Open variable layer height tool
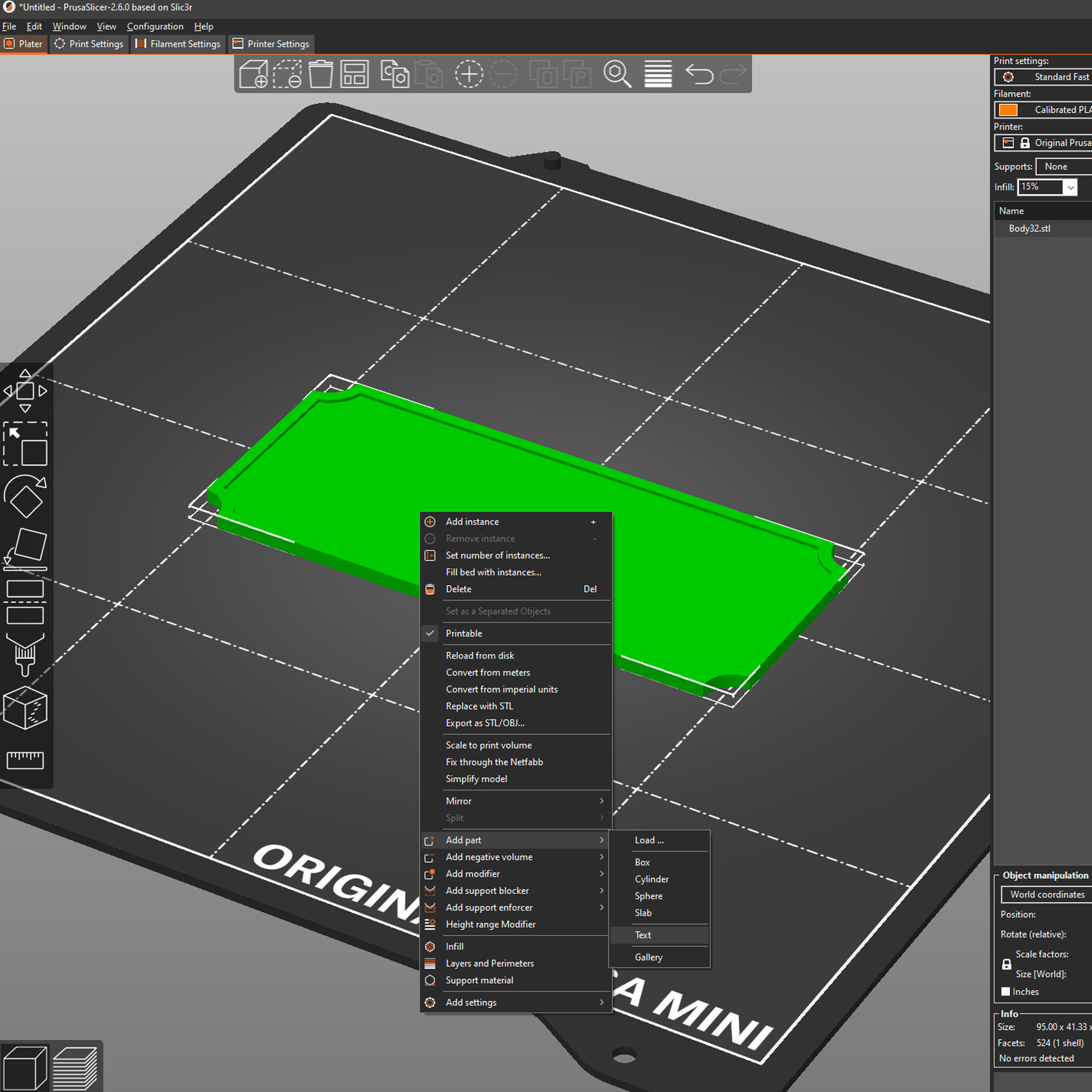1092x1092 pixels. [x=658, y=74]
